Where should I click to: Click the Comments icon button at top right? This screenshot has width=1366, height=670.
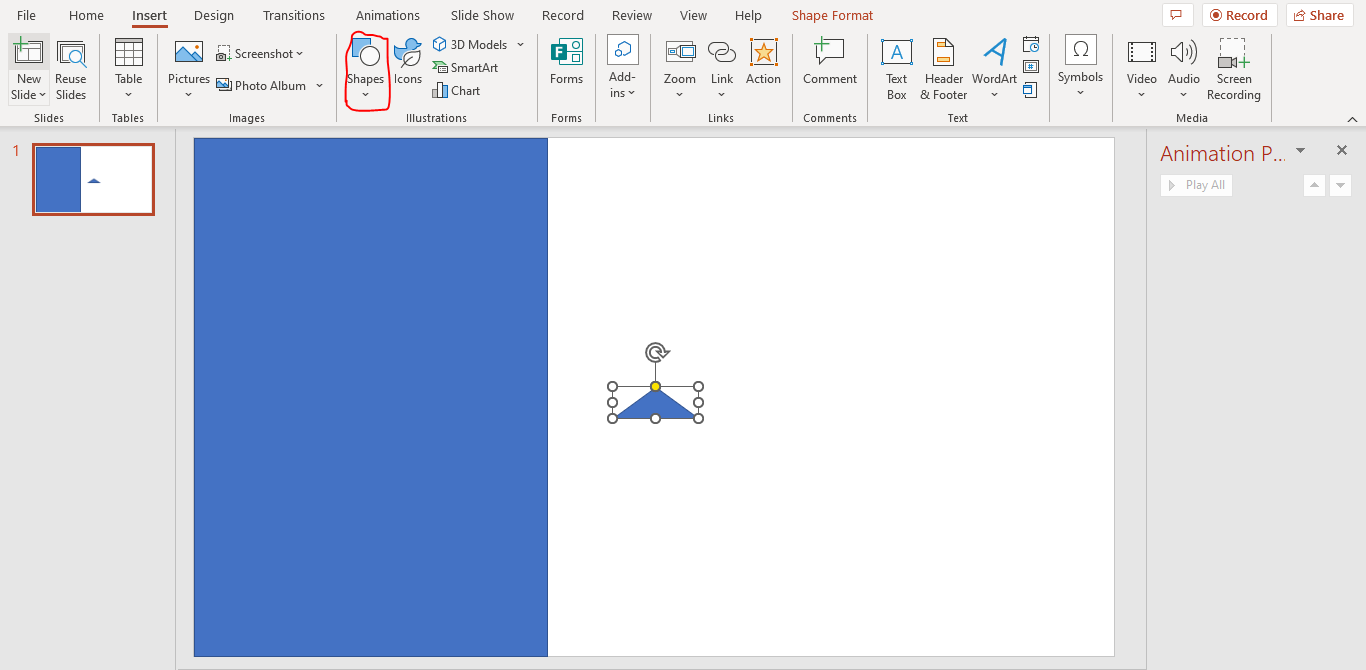click(1177, 15)
